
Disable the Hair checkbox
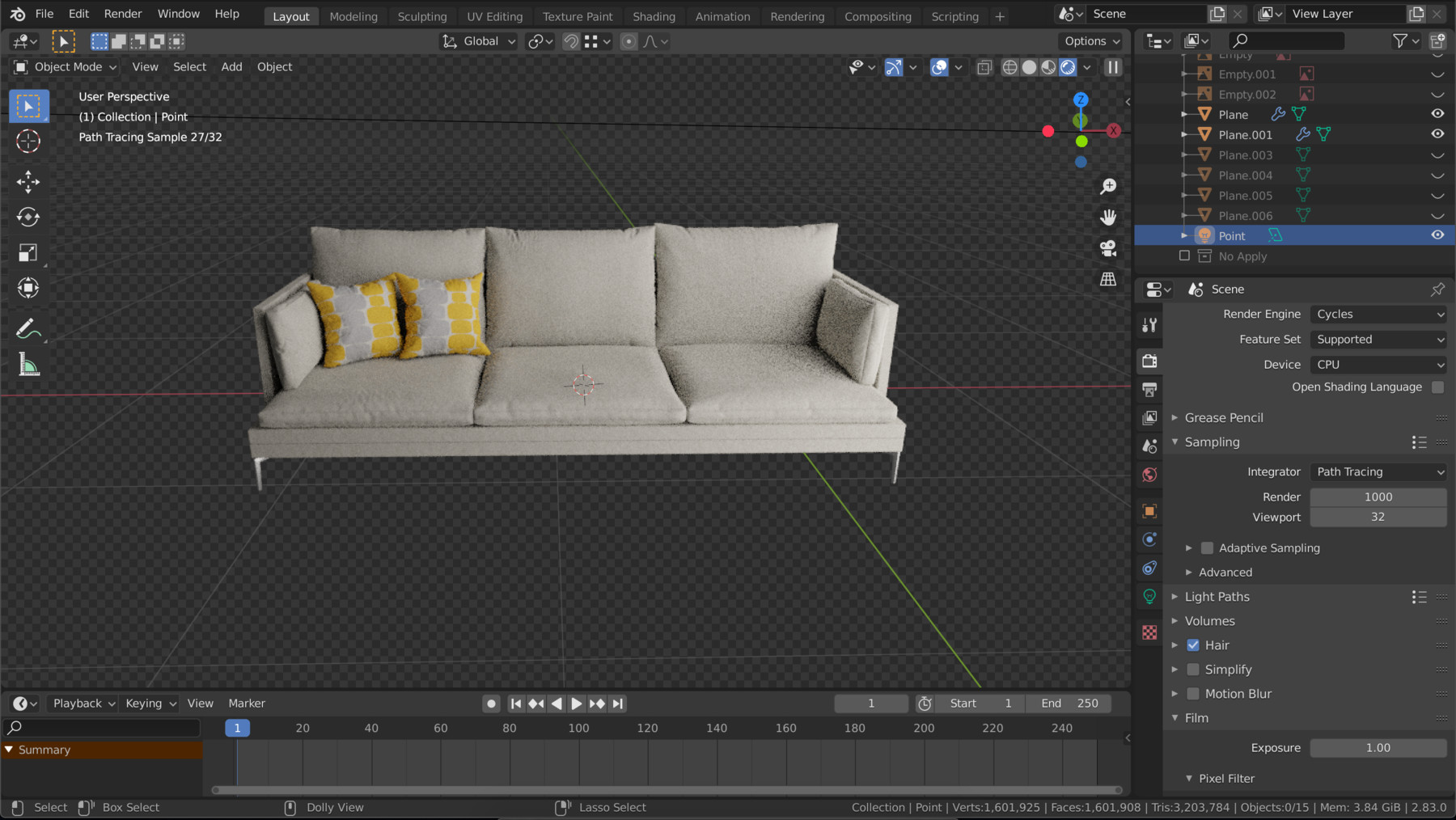pos(1193,645)
